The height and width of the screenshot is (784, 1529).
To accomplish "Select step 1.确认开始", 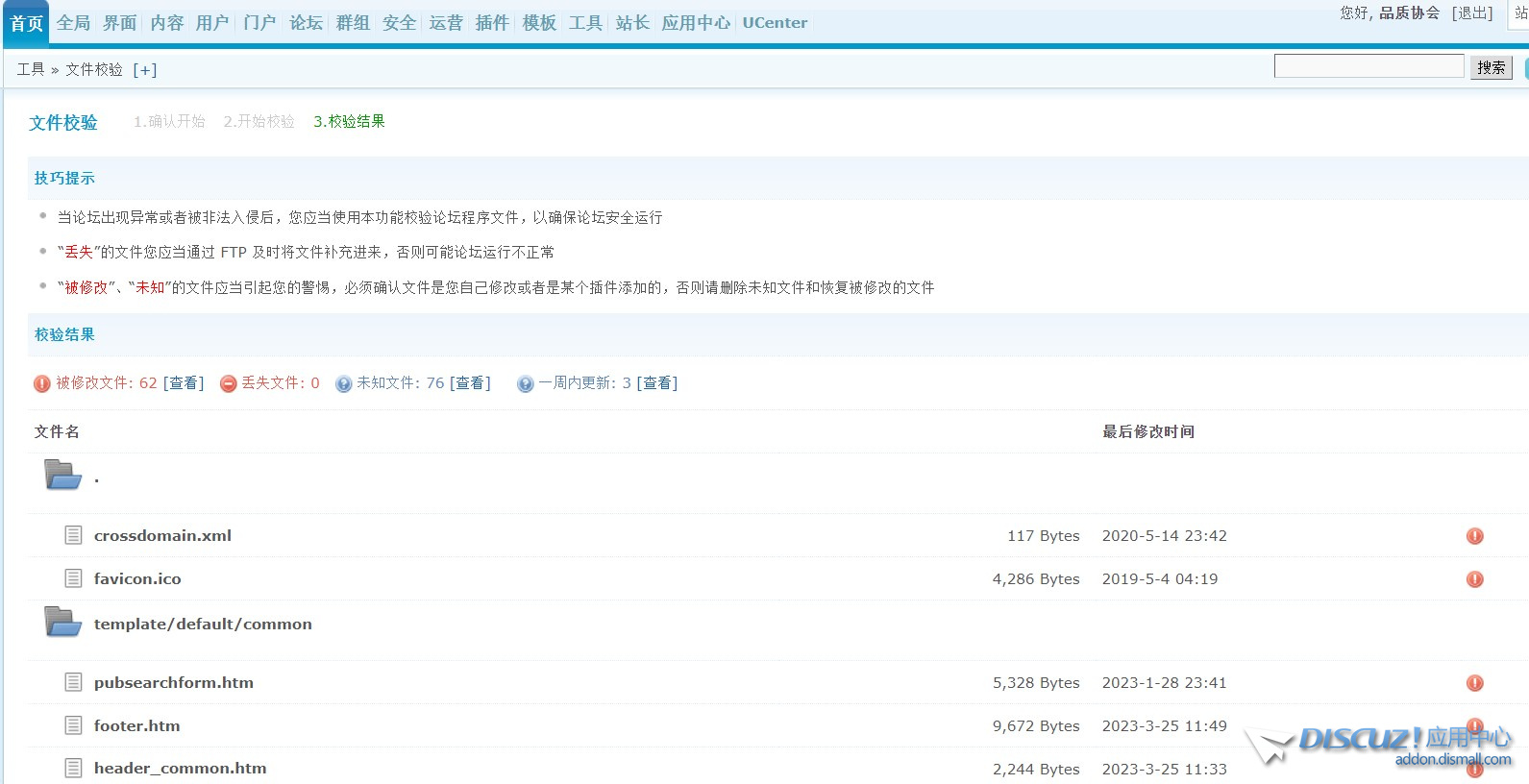I will click(169, 121).
